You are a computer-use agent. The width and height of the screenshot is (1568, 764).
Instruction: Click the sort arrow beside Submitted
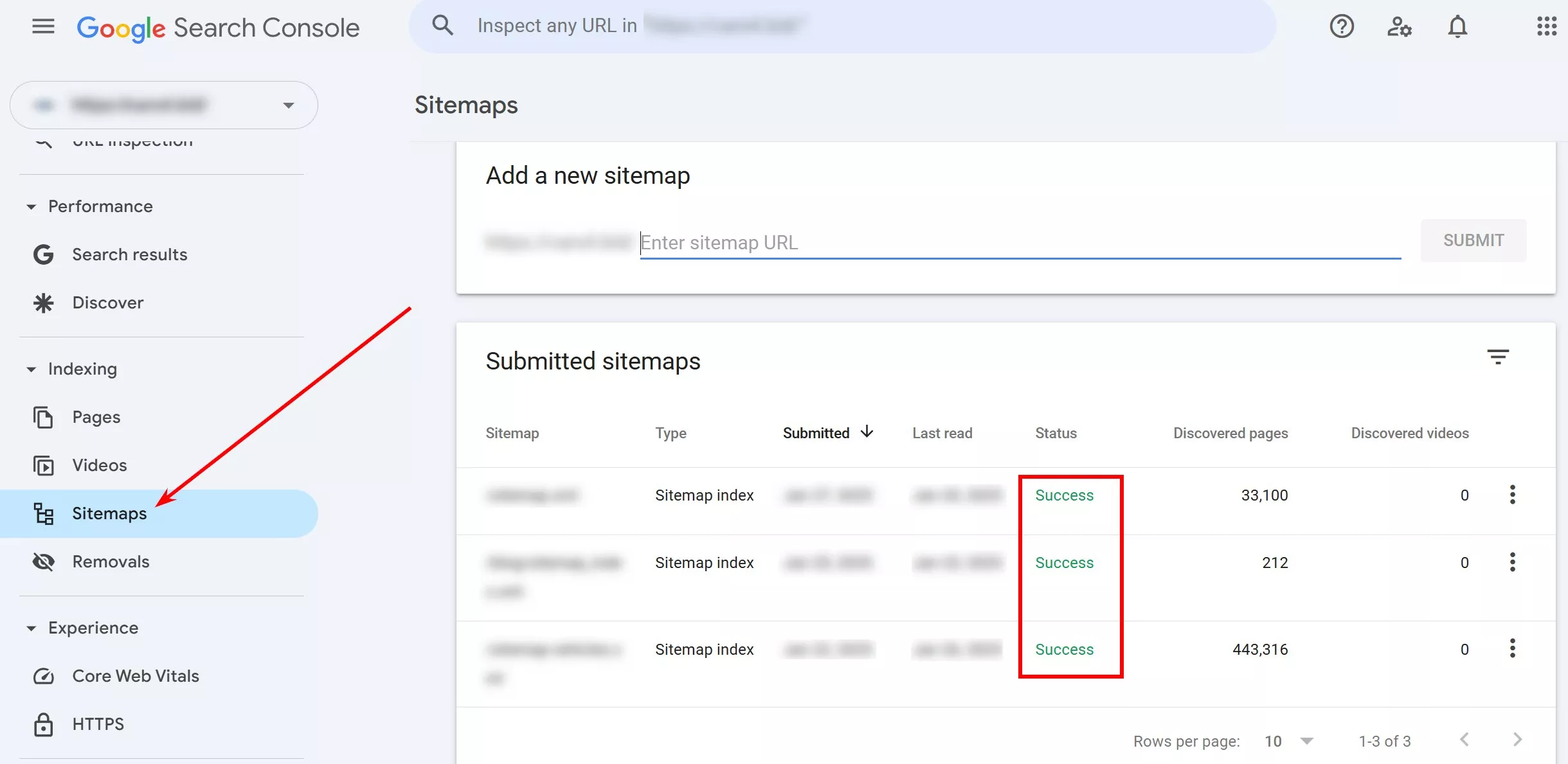[x=867, y=431]
